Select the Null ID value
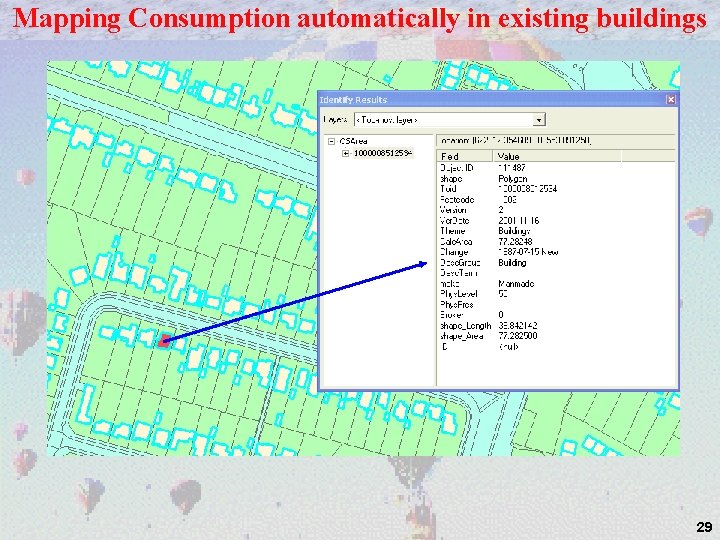The width and height of the screenshot is (720, 540). click(x=508, y=347)
